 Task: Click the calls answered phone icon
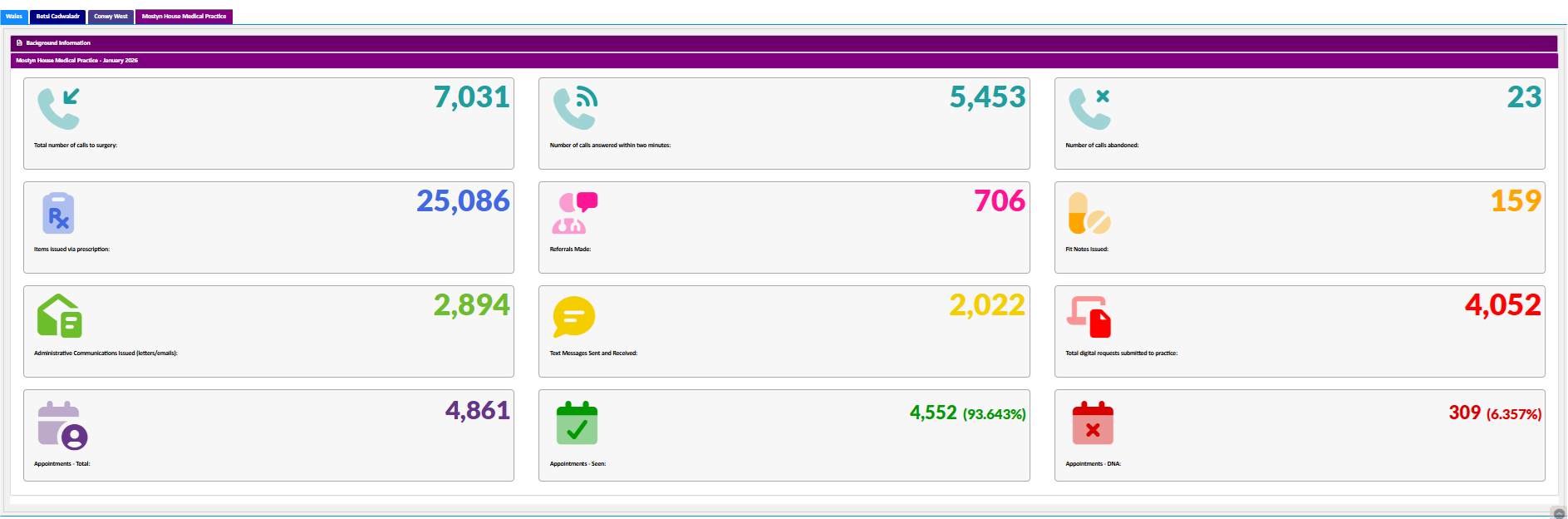coord(575,109)
